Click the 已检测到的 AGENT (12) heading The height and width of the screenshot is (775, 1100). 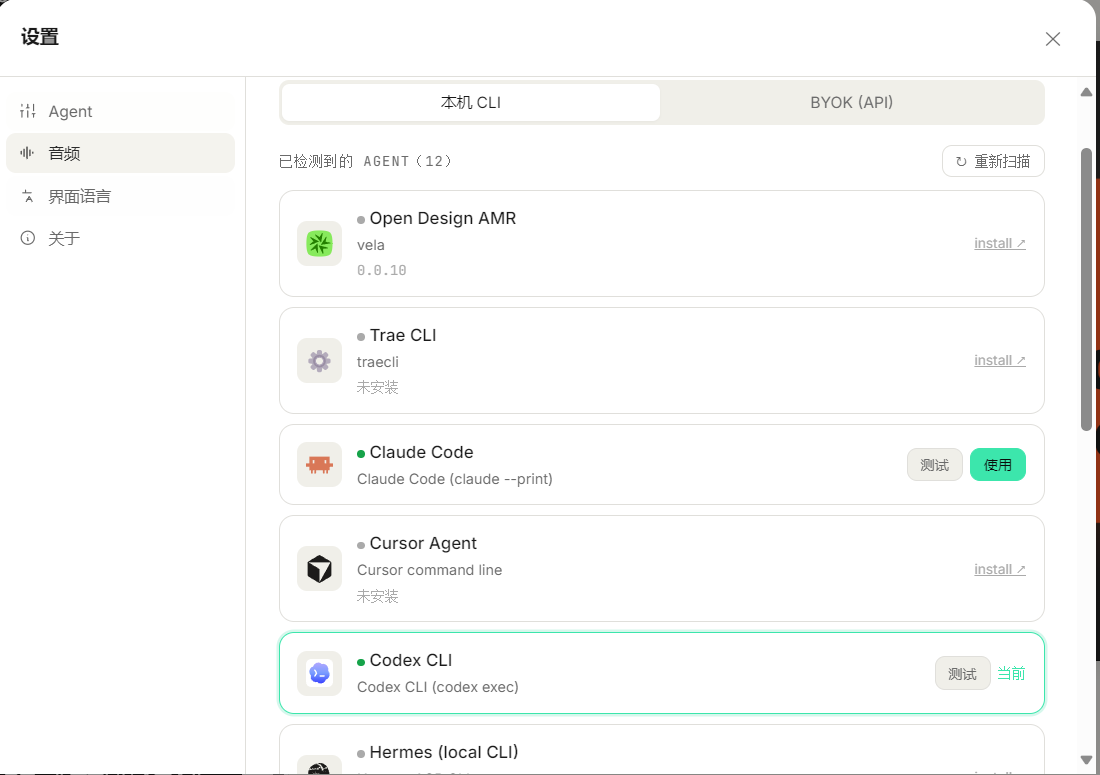point(365,161)
